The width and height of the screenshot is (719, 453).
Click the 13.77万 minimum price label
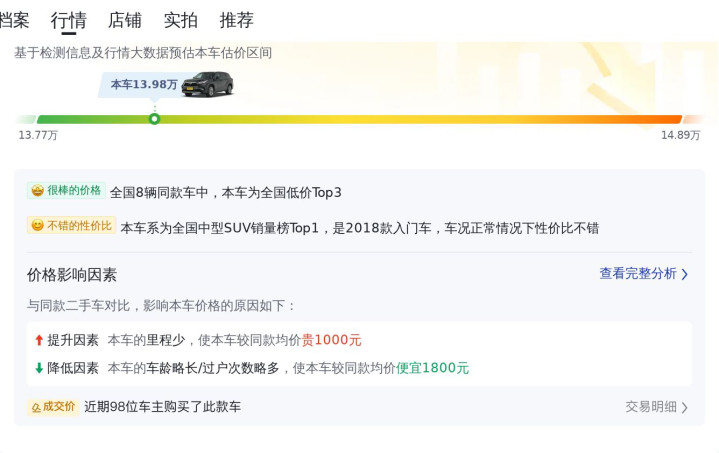38,135
